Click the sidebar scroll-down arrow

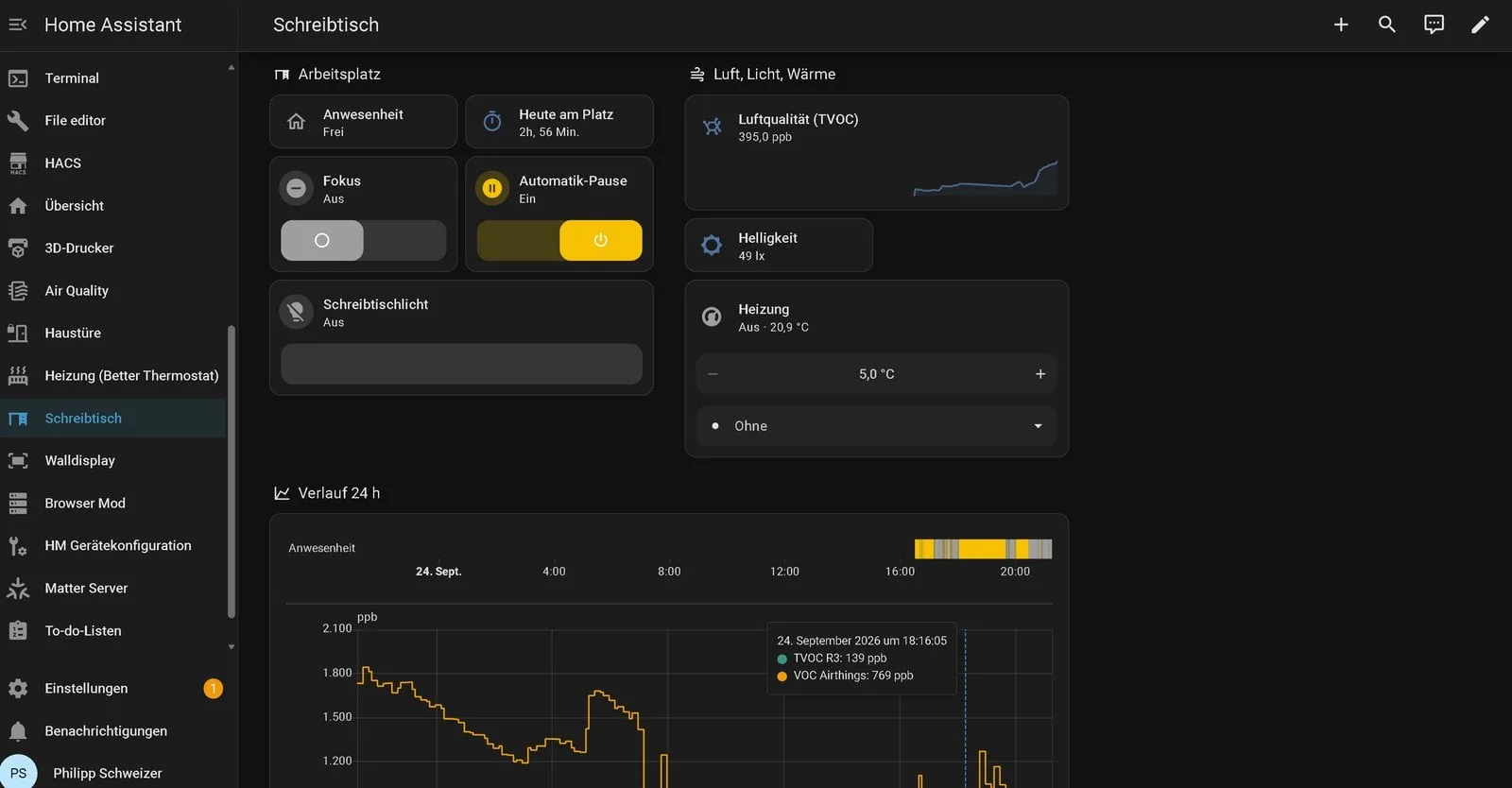[232, 647]
